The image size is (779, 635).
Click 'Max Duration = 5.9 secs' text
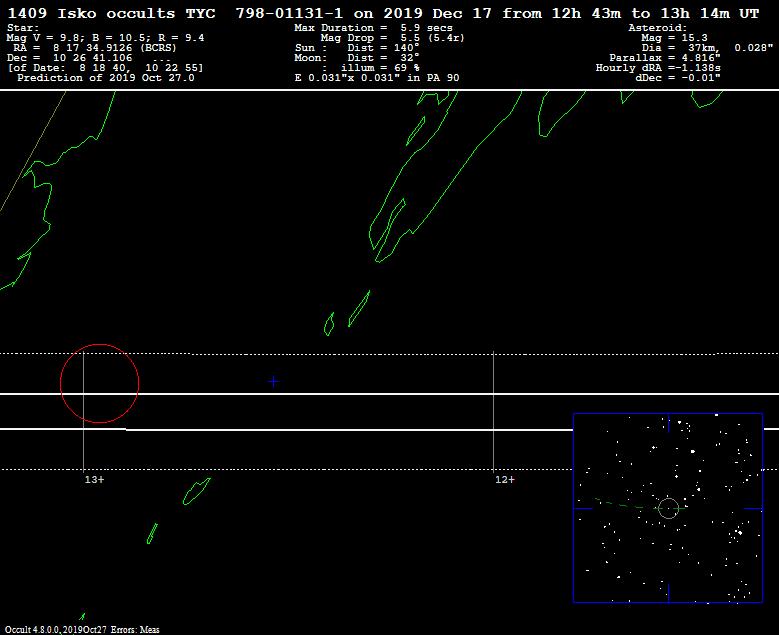(373, 28)
